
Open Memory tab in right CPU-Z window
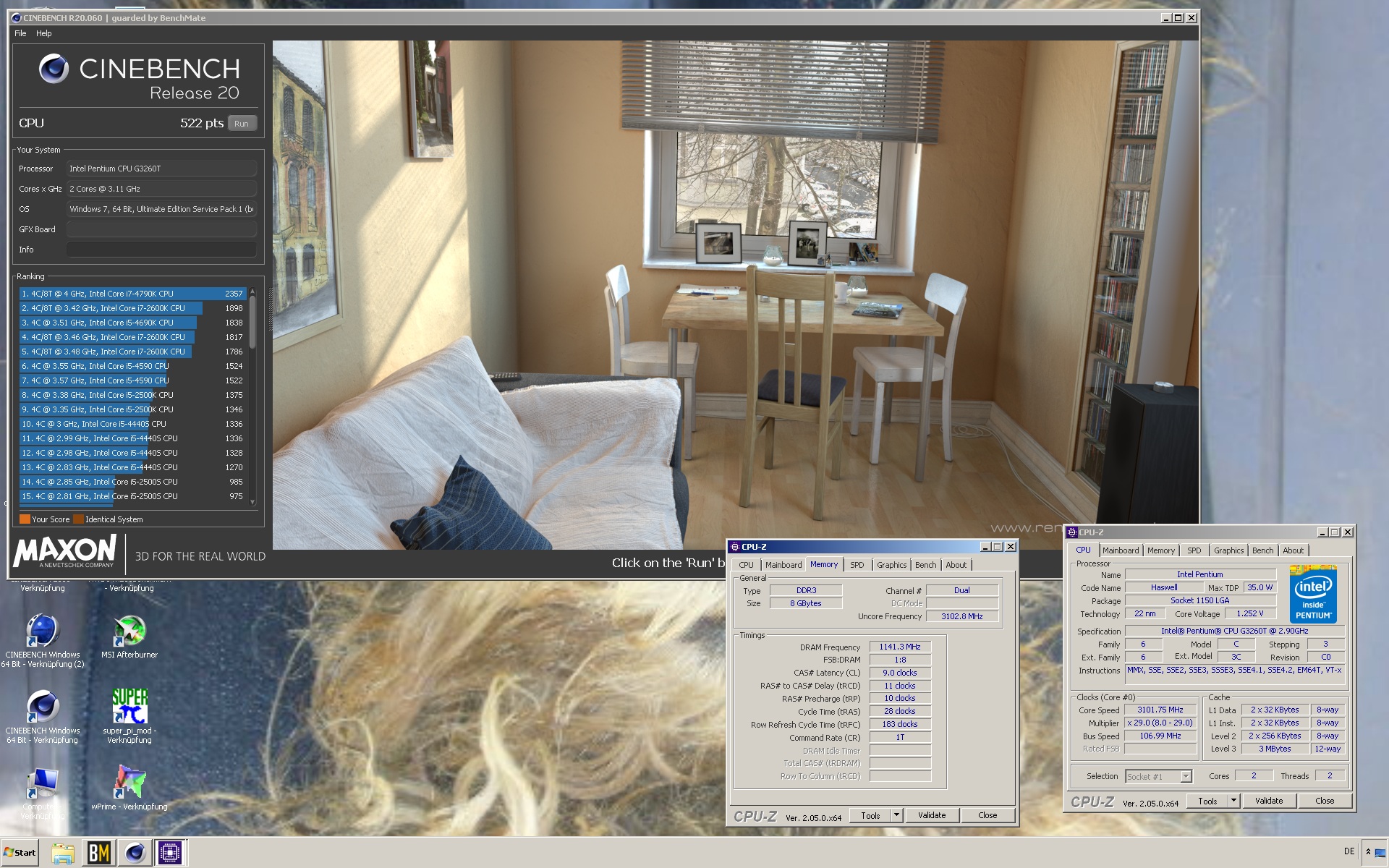pyautogui.click(x=1161, y=550)
